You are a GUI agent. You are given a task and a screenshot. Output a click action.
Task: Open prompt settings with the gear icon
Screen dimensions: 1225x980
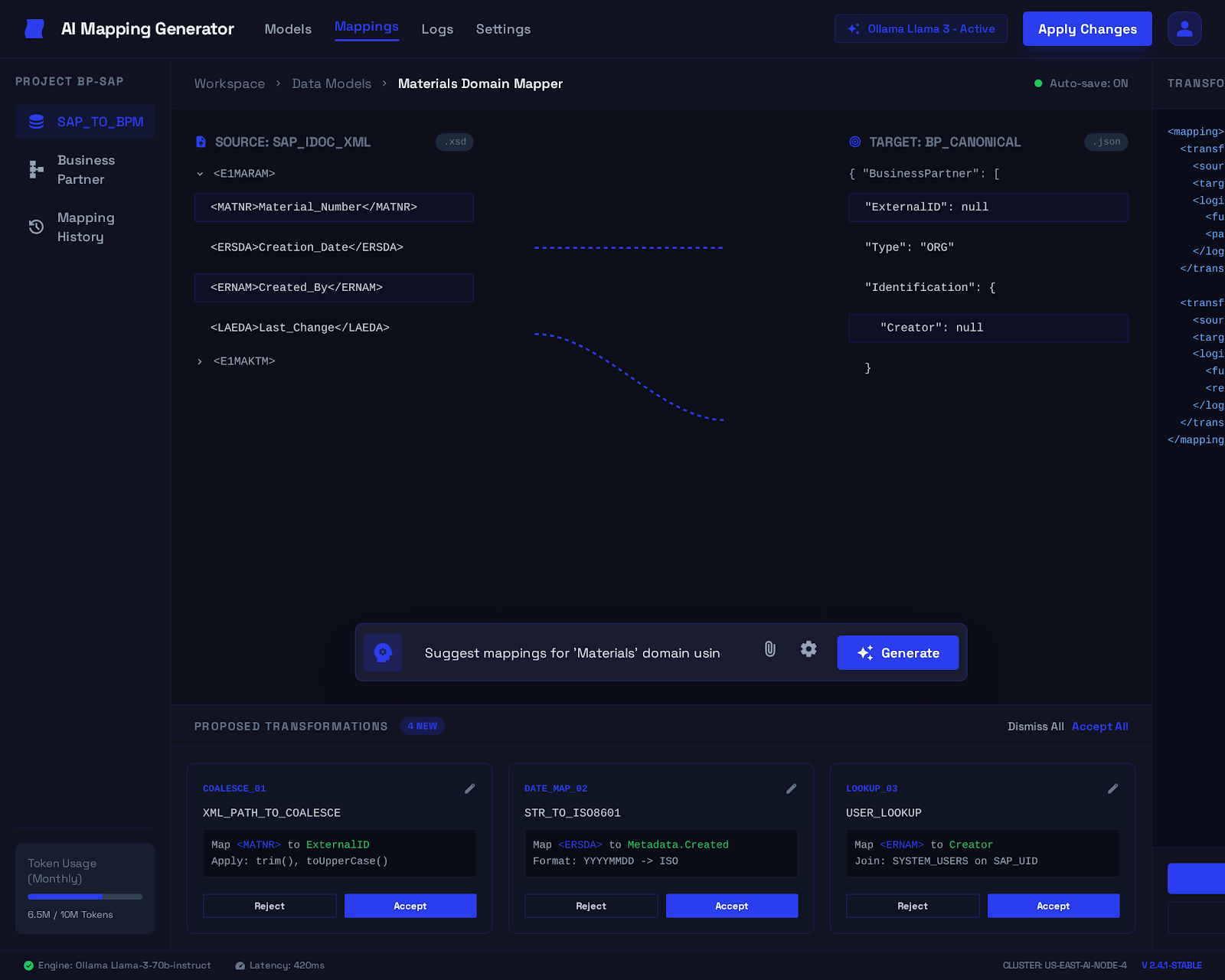tap(808, 649)
